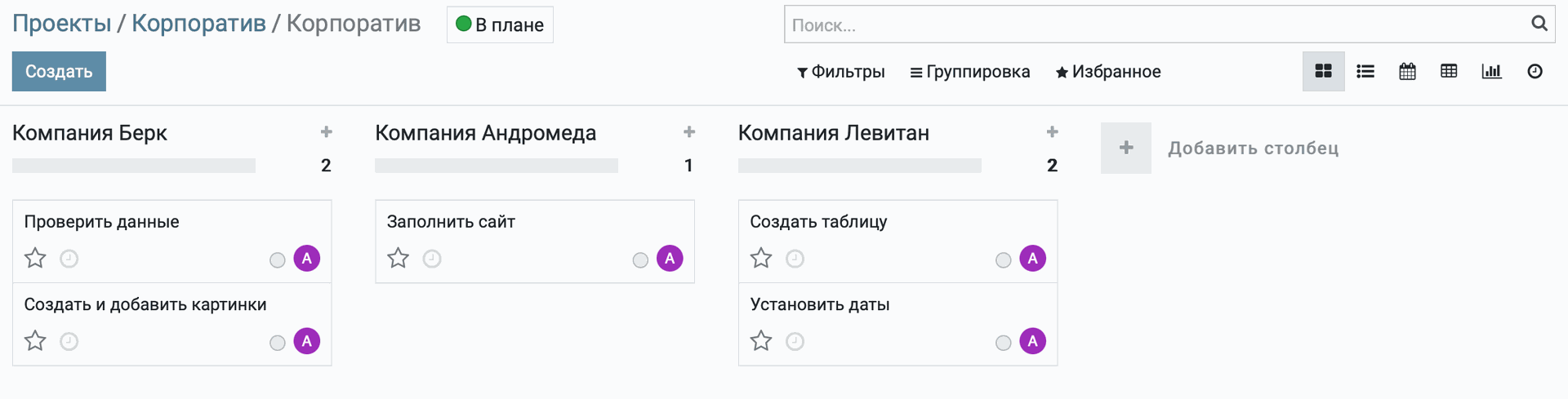
Task: Schedule activity on Заполнить сайт card
Action: (x=432, y=259)
